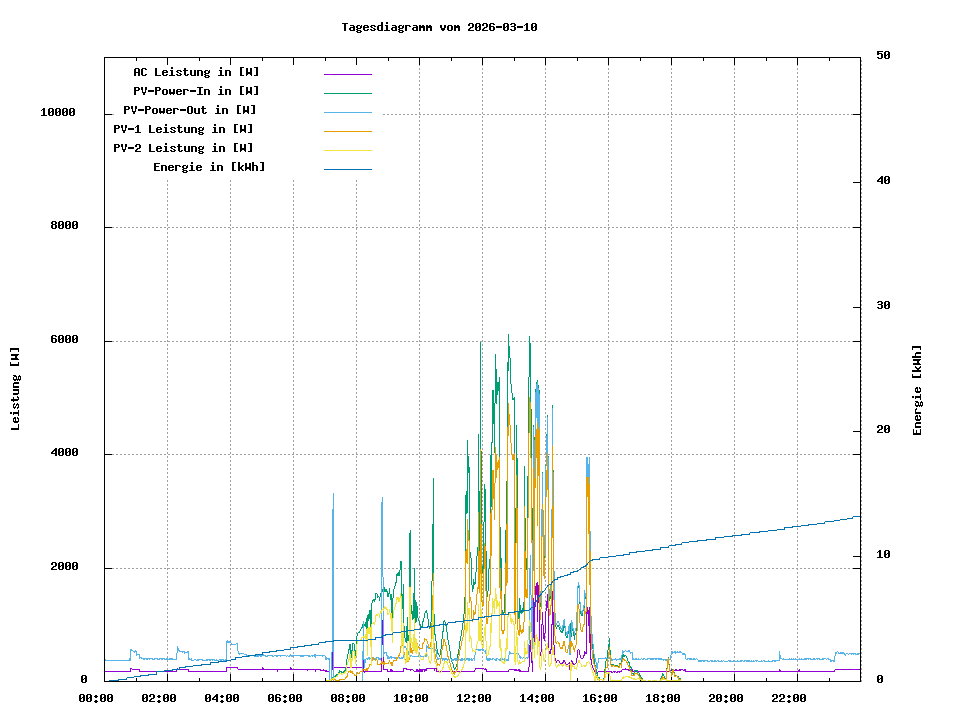Click the chart title 'Tagesdiagramm vom 2026-03-10'
Image resolution: width=960 pixels, height=720 pixels.
click(x=439, y=27)
